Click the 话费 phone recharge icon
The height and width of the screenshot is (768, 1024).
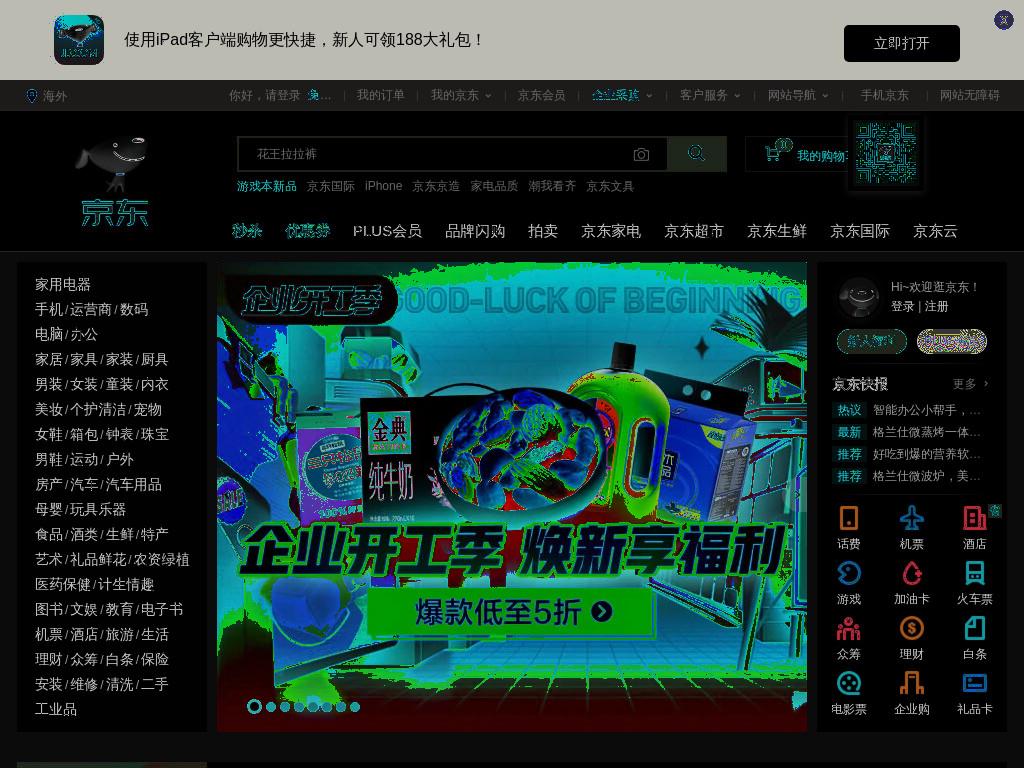848,519
